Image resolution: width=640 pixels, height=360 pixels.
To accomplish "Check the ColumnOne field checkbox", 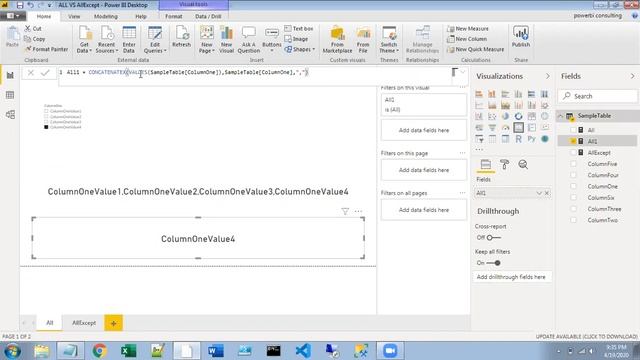I will [x=573, y=186].
